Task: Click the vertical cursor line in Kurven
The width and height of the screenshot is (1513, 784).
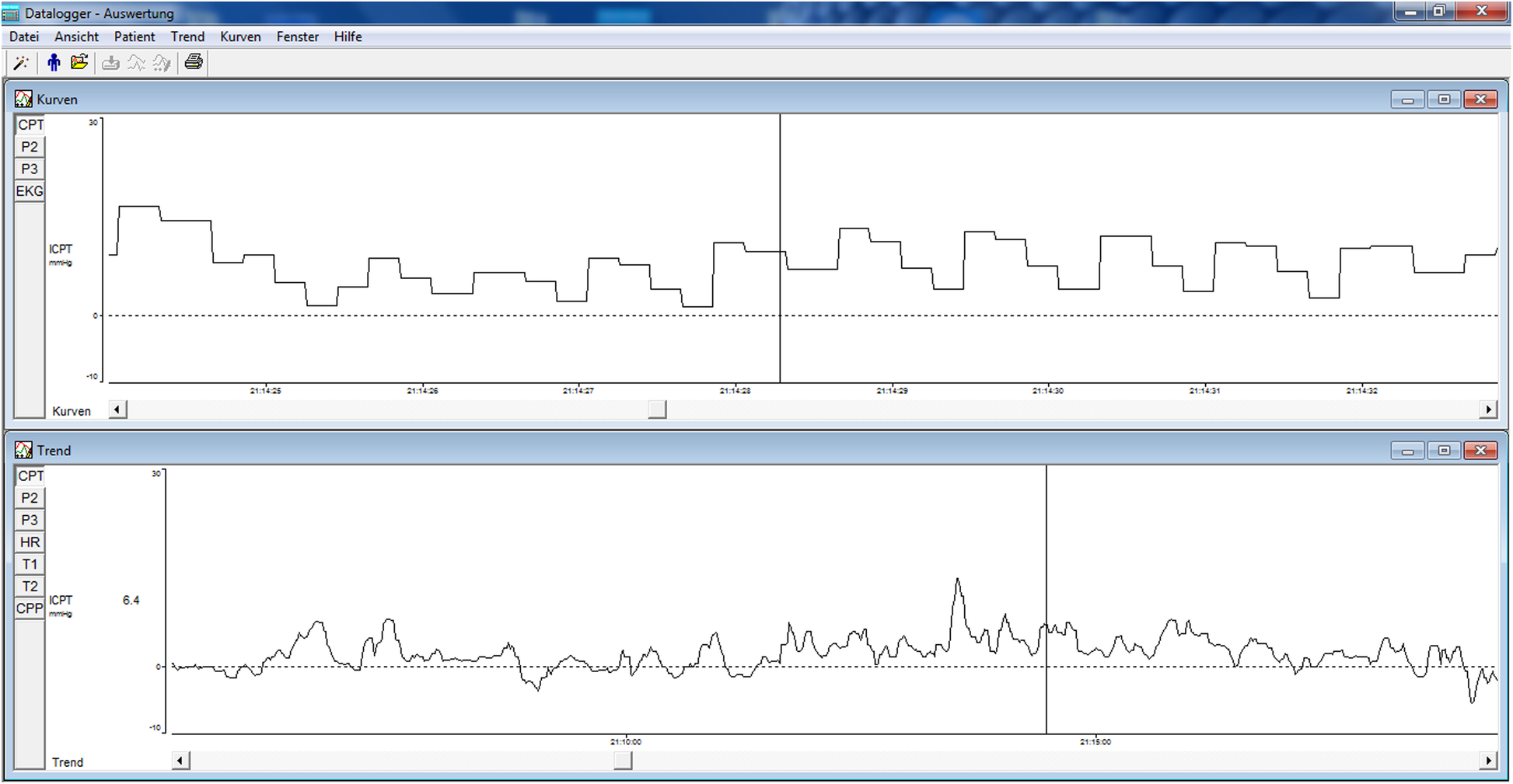Action: point(780,249)
